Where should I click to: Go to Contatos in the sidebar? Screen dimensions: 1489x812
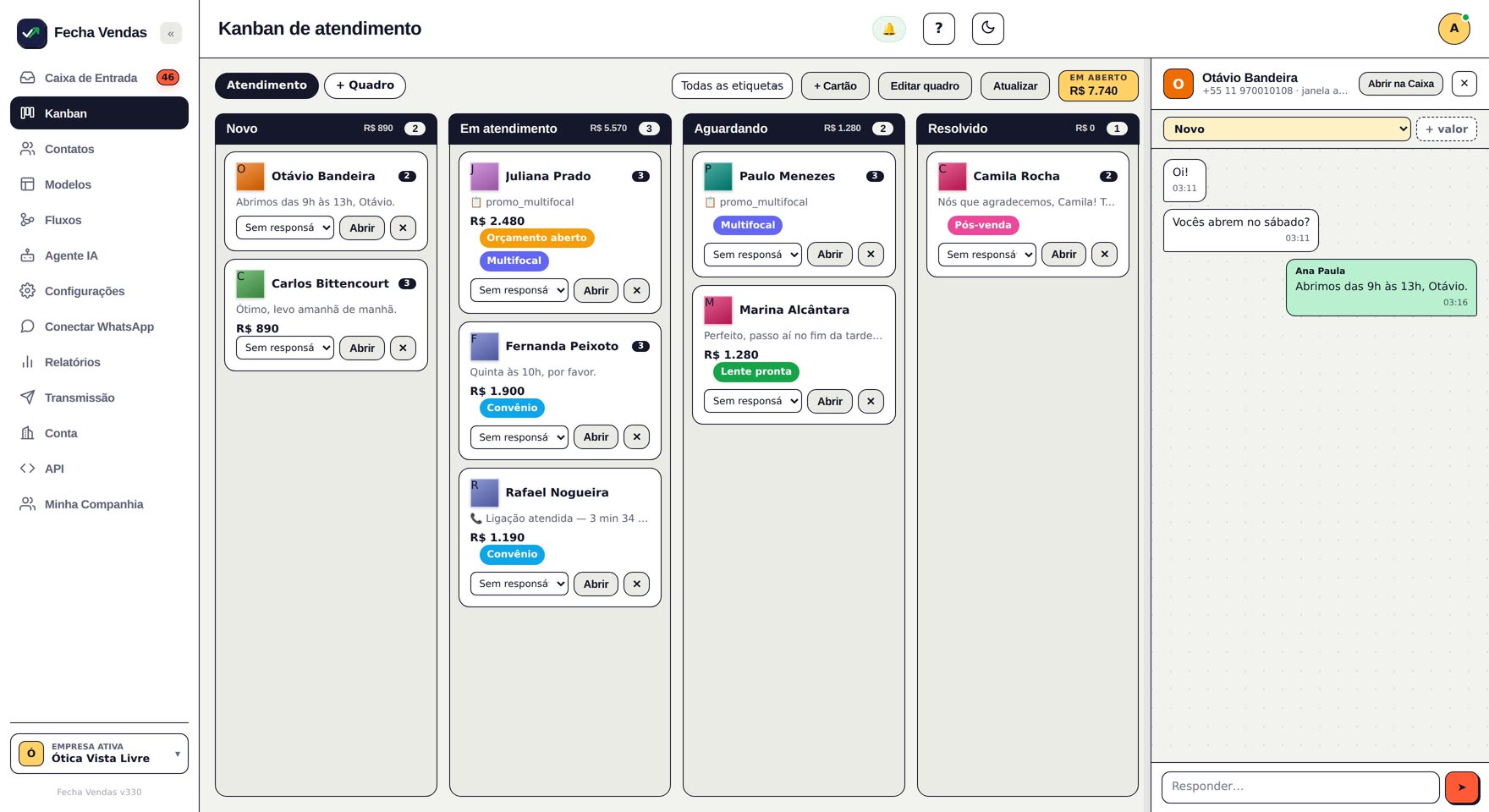pyautogui.click(x=99, y=149)
